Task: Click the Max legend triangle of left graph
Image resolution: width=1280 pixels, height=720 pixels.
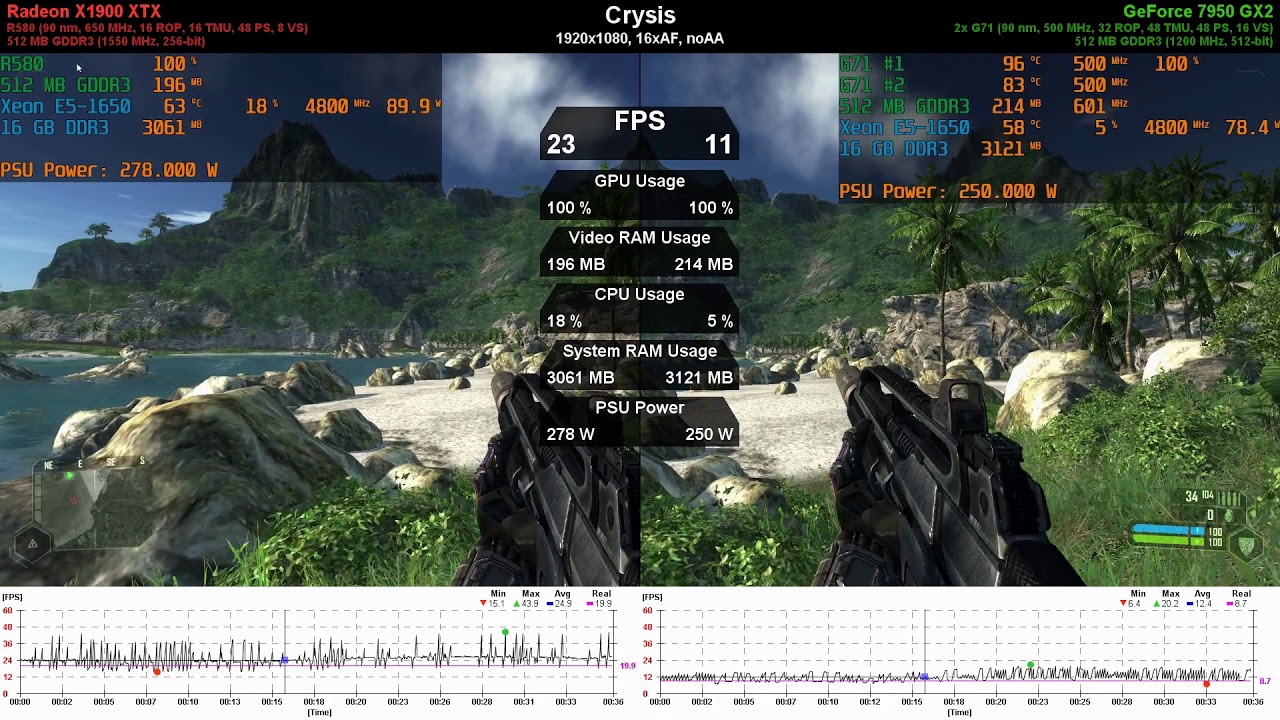Action: tap(517, 604)
